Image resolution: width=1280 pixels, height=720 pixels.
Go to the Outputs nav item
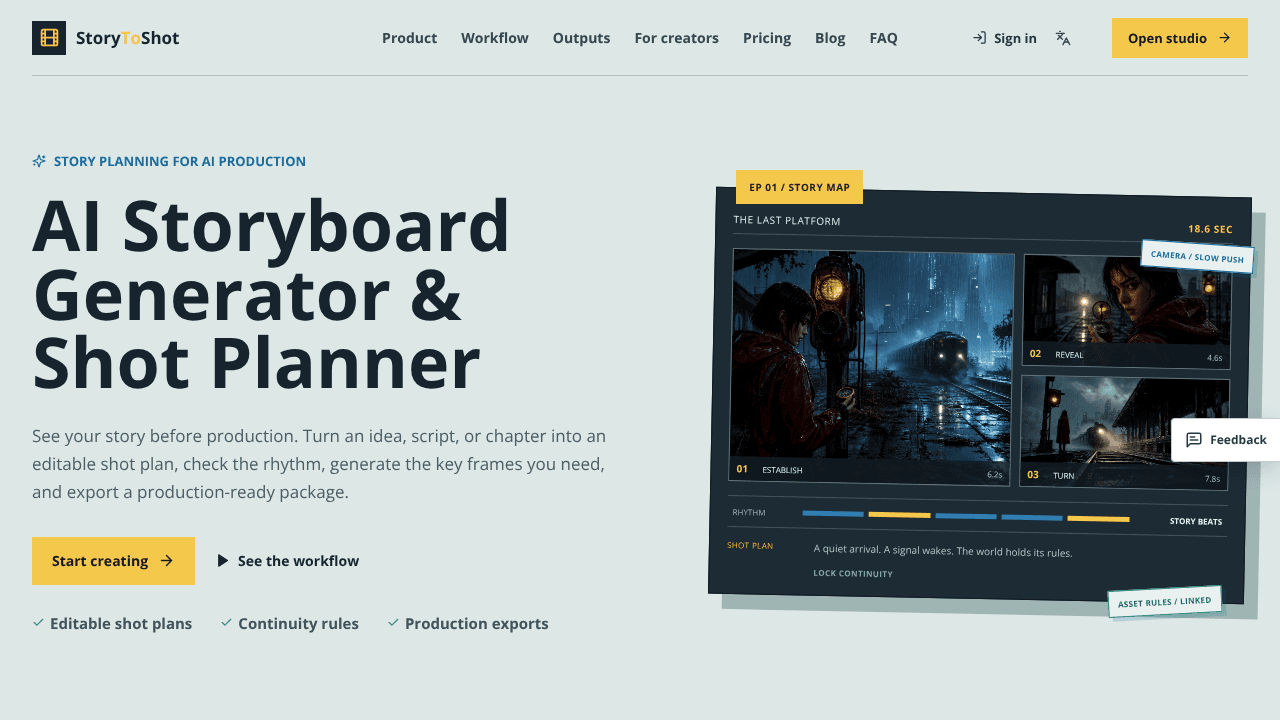581,38
